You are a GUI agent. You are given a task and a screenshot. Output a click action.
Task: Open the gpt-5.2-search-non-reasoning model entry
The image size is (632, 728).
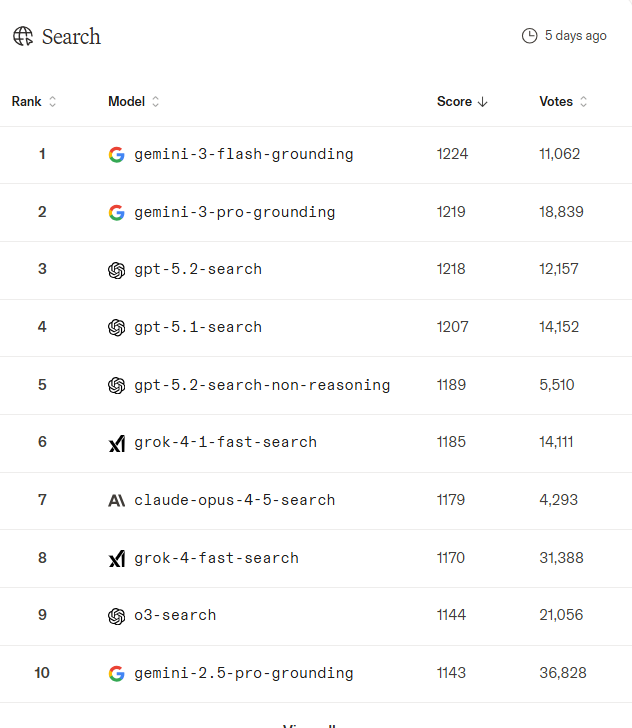pyautogui.click(x=262, y=385)
